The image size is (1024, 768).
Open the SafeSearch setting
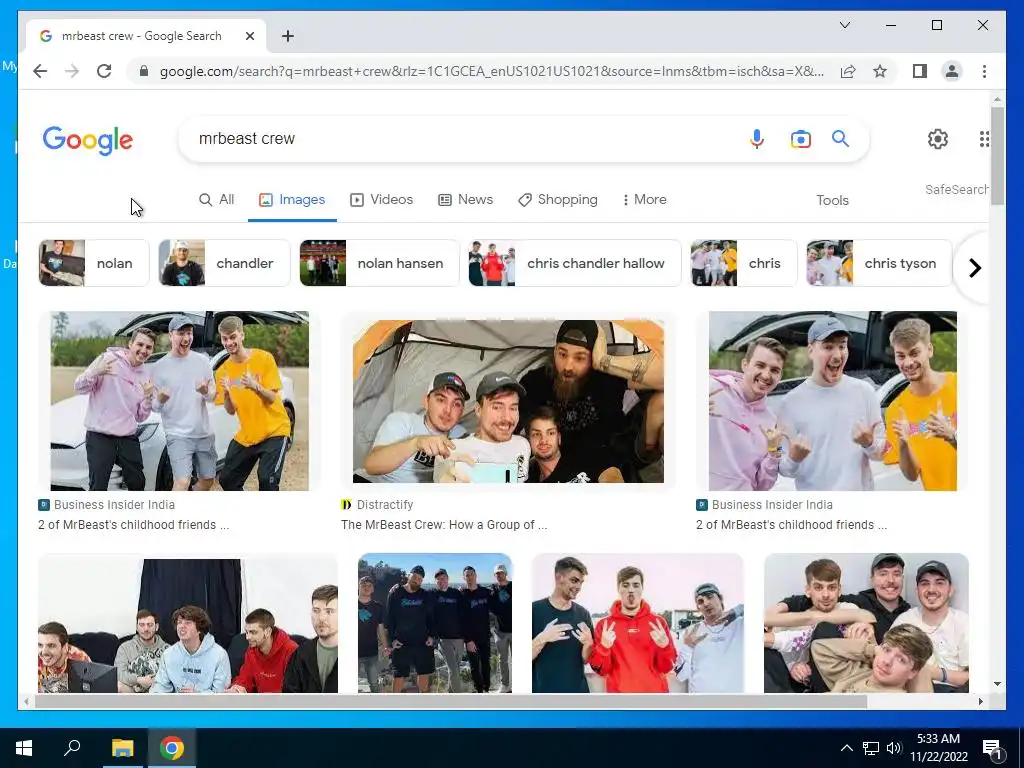coord(956,189)
